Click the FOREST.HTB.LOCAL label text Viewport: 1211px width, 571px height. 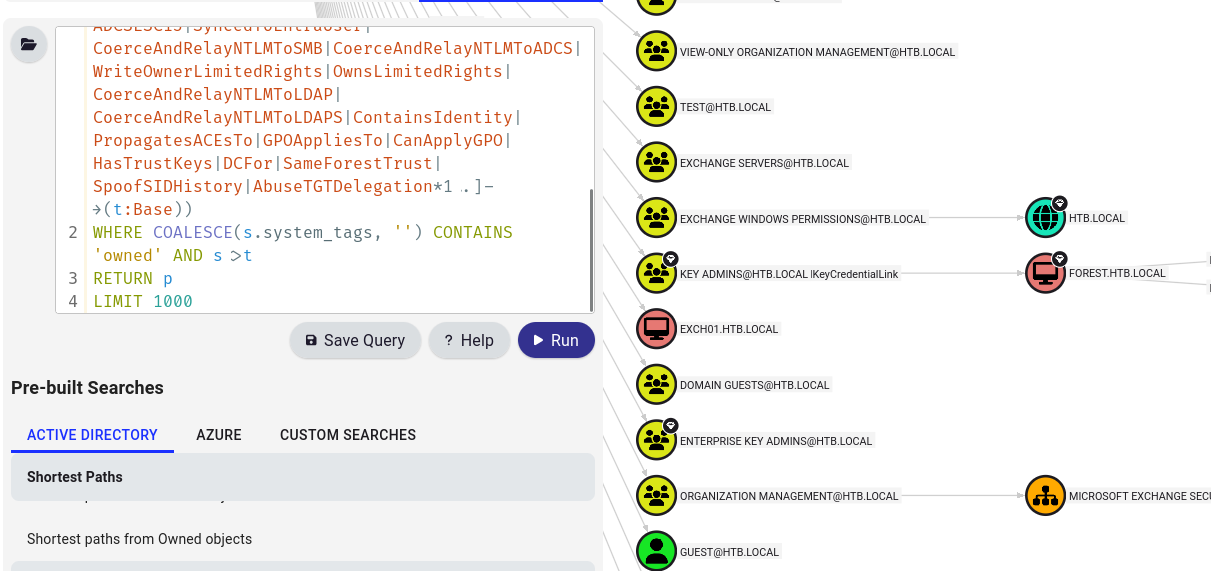click(x=1117, y=273)
